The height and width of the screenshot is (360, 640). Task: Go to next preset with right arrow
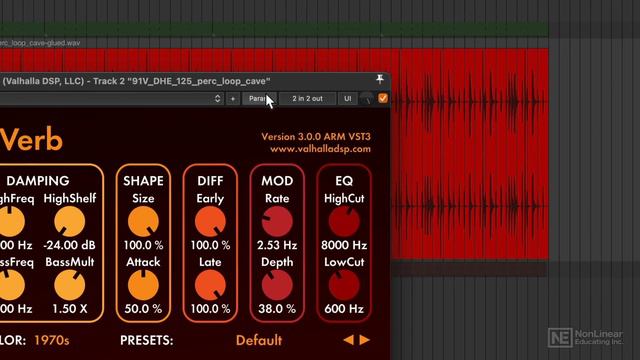point(364,340)
